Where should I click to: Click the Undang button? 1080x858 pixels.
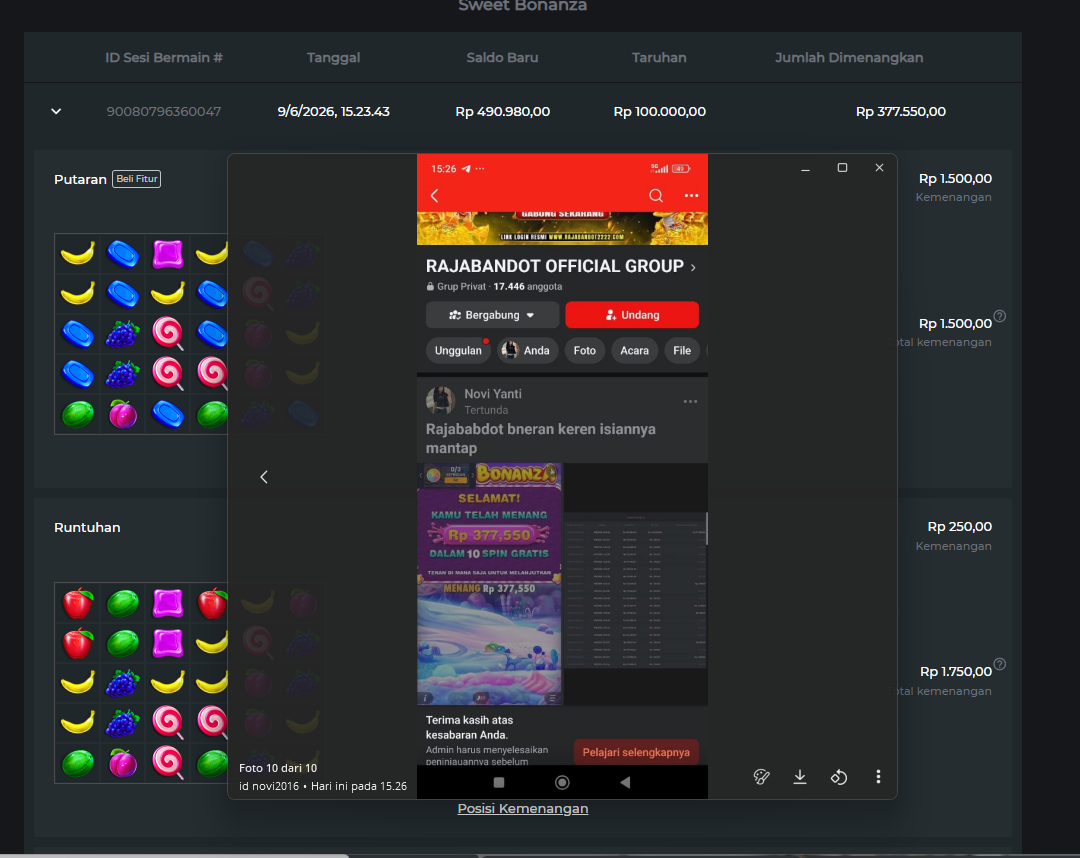[632, 315]
